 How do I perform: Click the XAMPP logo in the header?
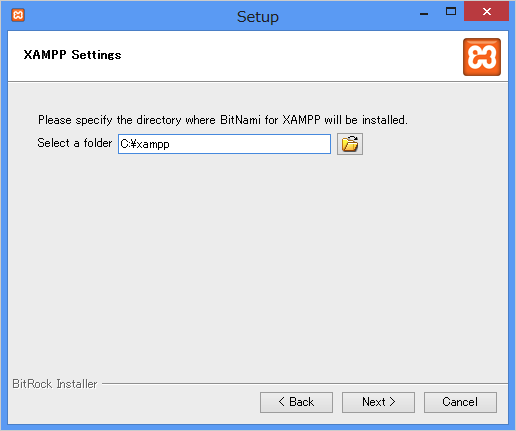[482, 57]
